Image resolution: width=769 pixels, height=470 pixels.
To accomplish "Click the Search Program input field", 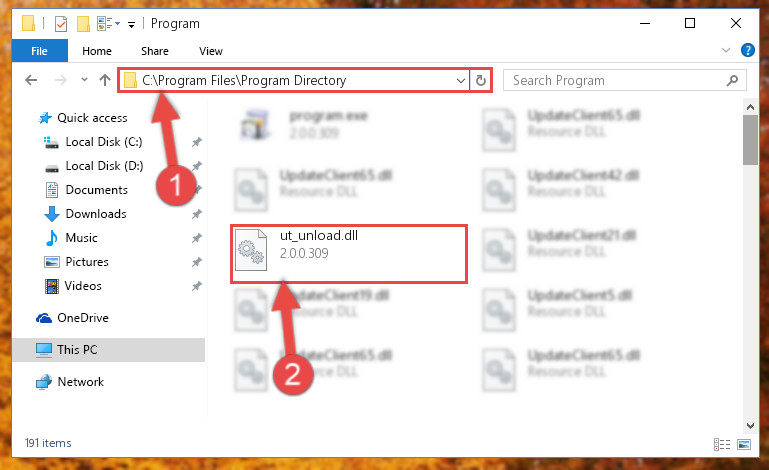I will point(617,80).
